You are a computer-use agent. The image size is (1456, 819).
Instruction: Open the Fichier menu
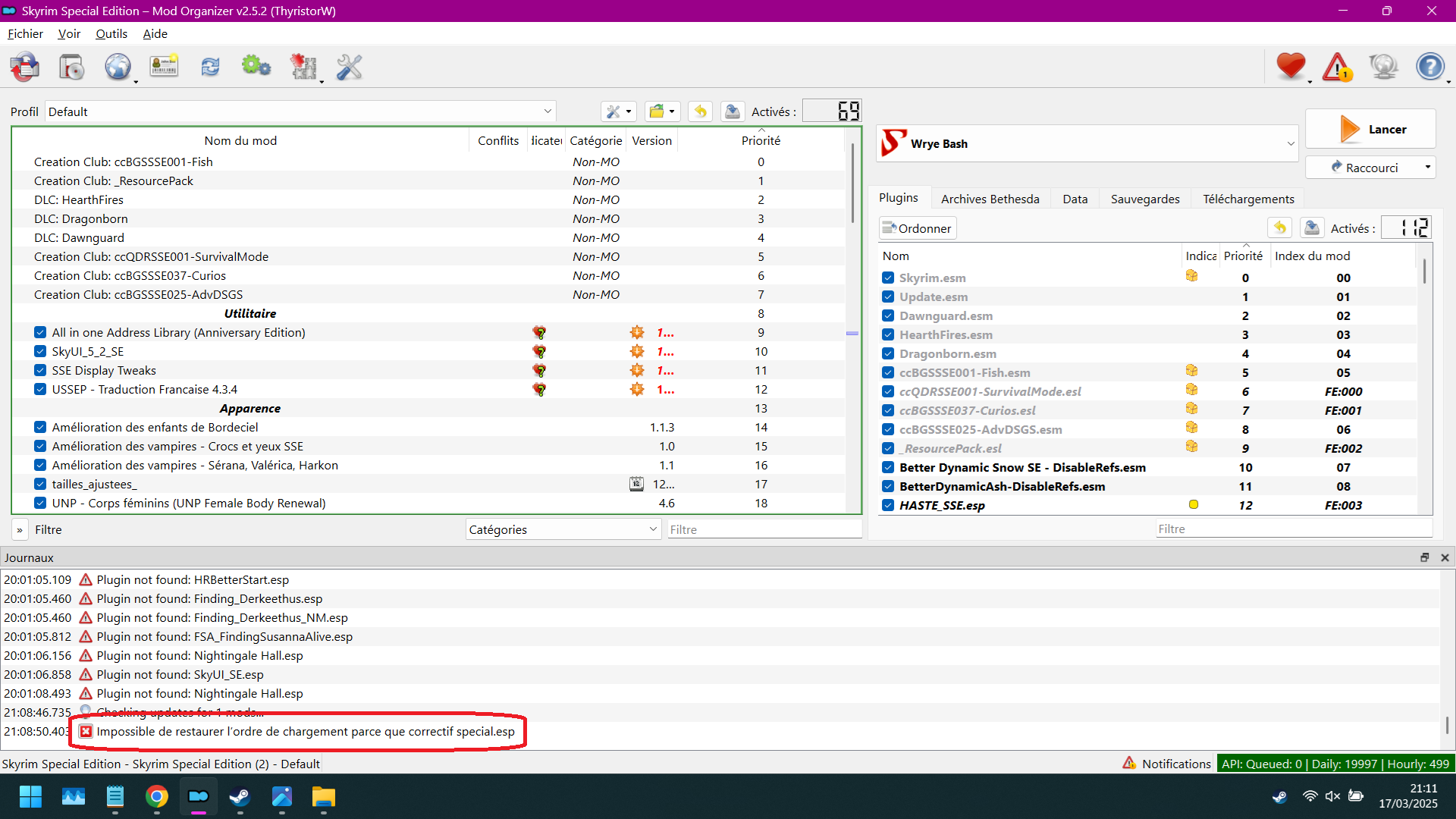pos(25,33)
